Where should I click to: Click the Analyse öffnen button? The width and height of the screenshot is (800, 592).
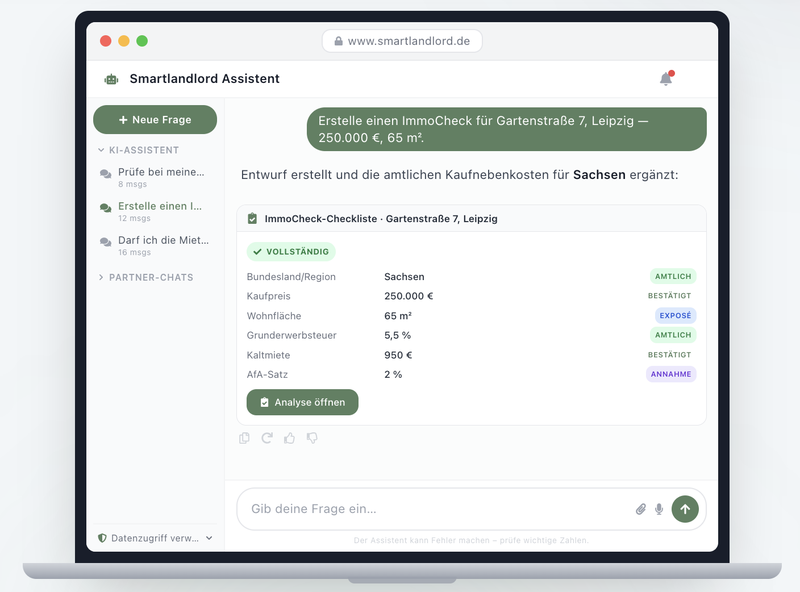[x=303, y=402]
